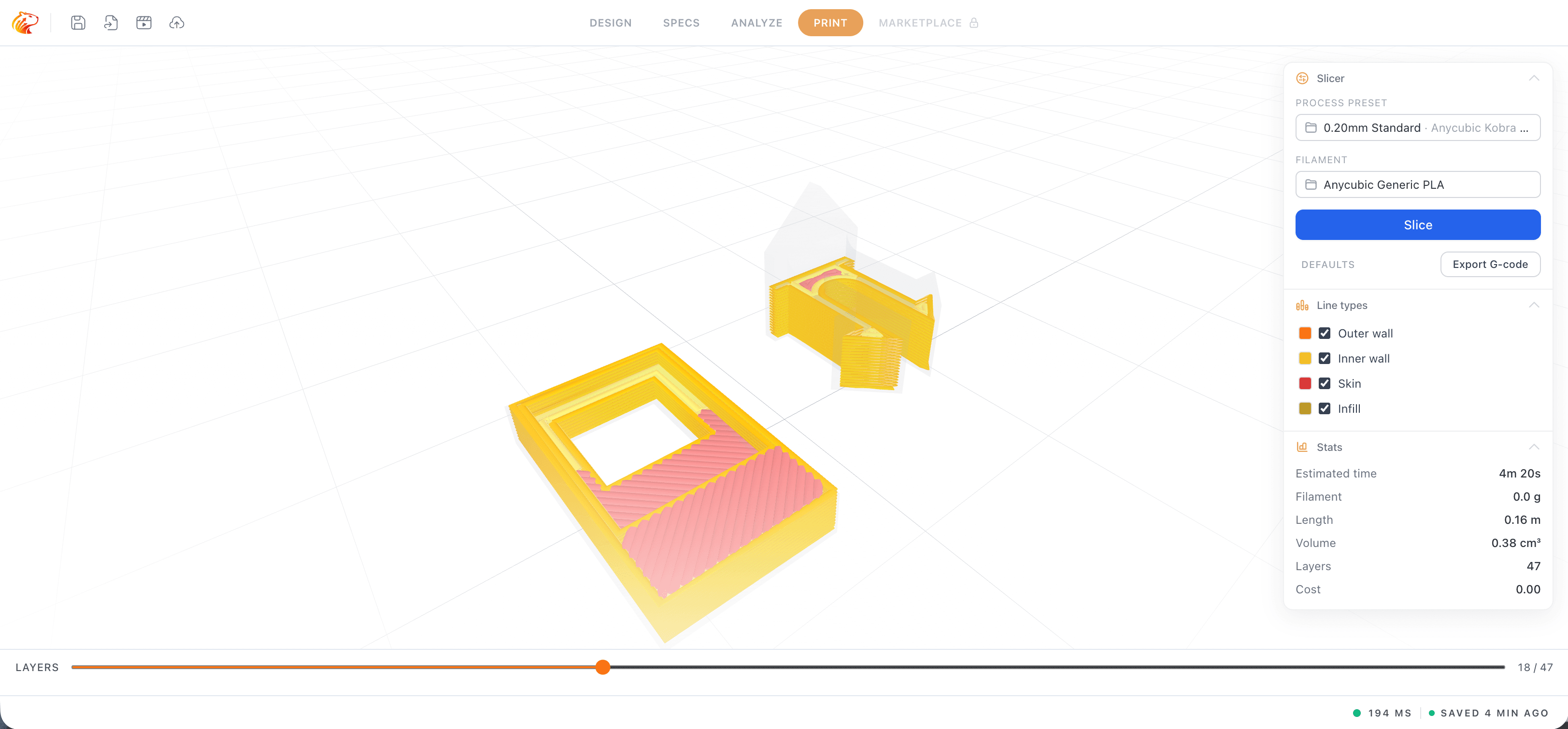Click the Slicer panel icon
1568x729 pixels.
1302,78
